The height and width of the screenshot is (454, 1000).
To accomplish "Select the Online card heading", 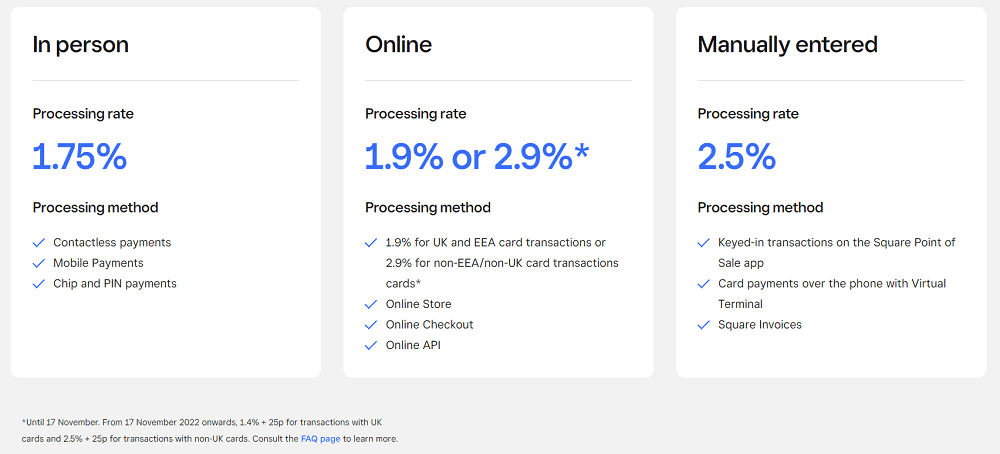I will pyautogui.click(x=399, y=45).
